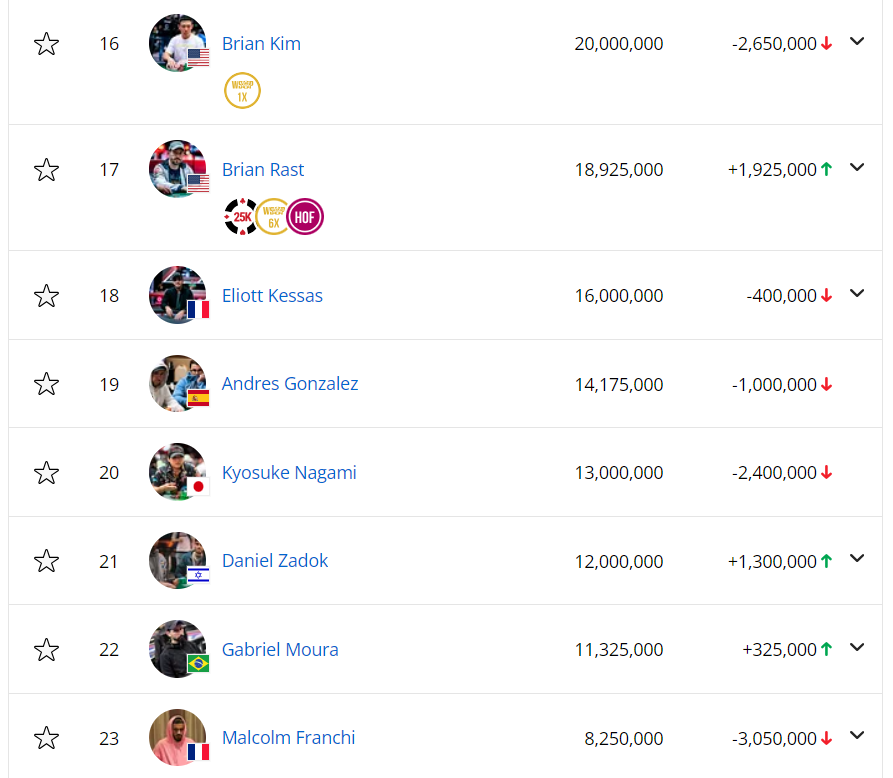
Task: Click Brian Rast's avatar photo
Action: 177,169
